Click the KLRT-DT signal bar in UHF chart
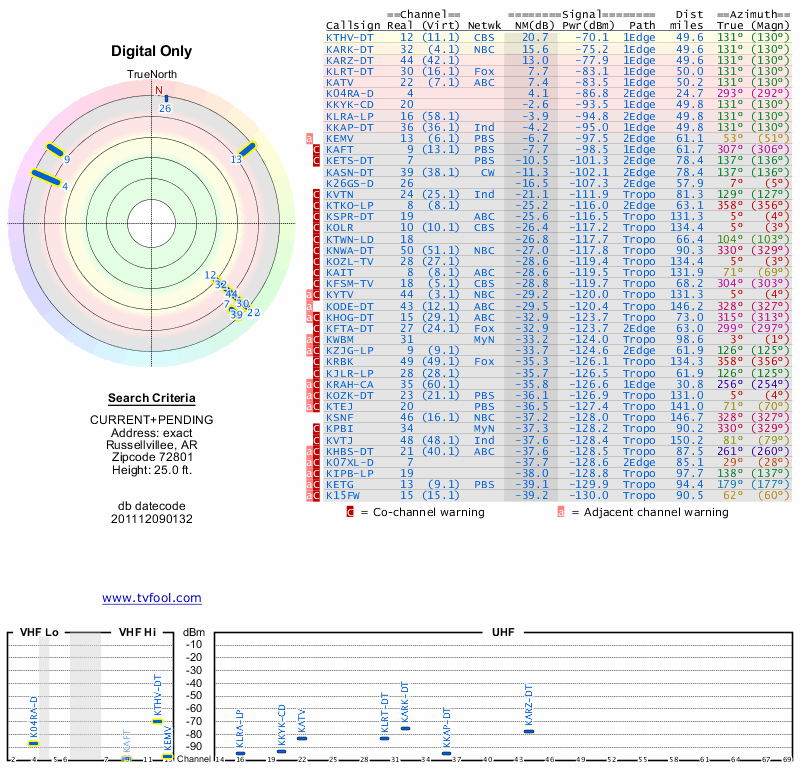800x768 pixels. tap(385, 737)
